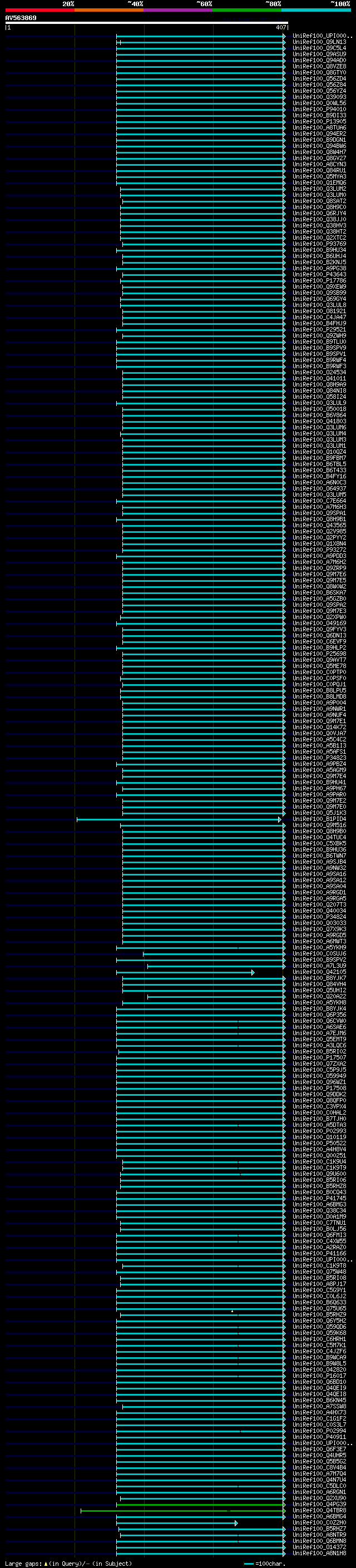Open the UniRef100_Q207T3 hit label
This screenshot has width=356, height=1568.
coord(319,904)
